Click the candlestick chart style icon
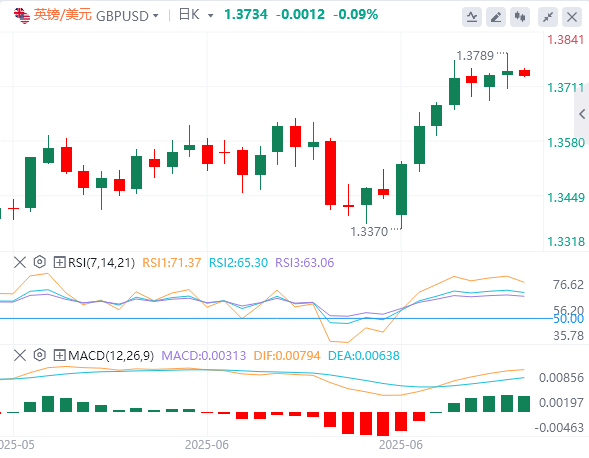Screen dimensions: 589x458 tap(520, 17)
